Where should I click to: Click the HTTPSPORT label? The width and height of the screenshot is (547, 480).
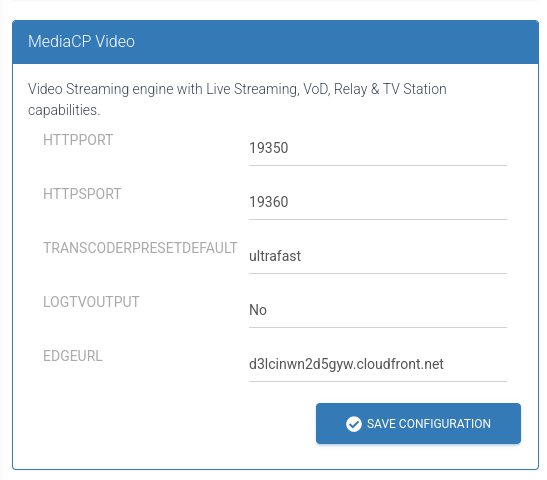tap(82, 194)
